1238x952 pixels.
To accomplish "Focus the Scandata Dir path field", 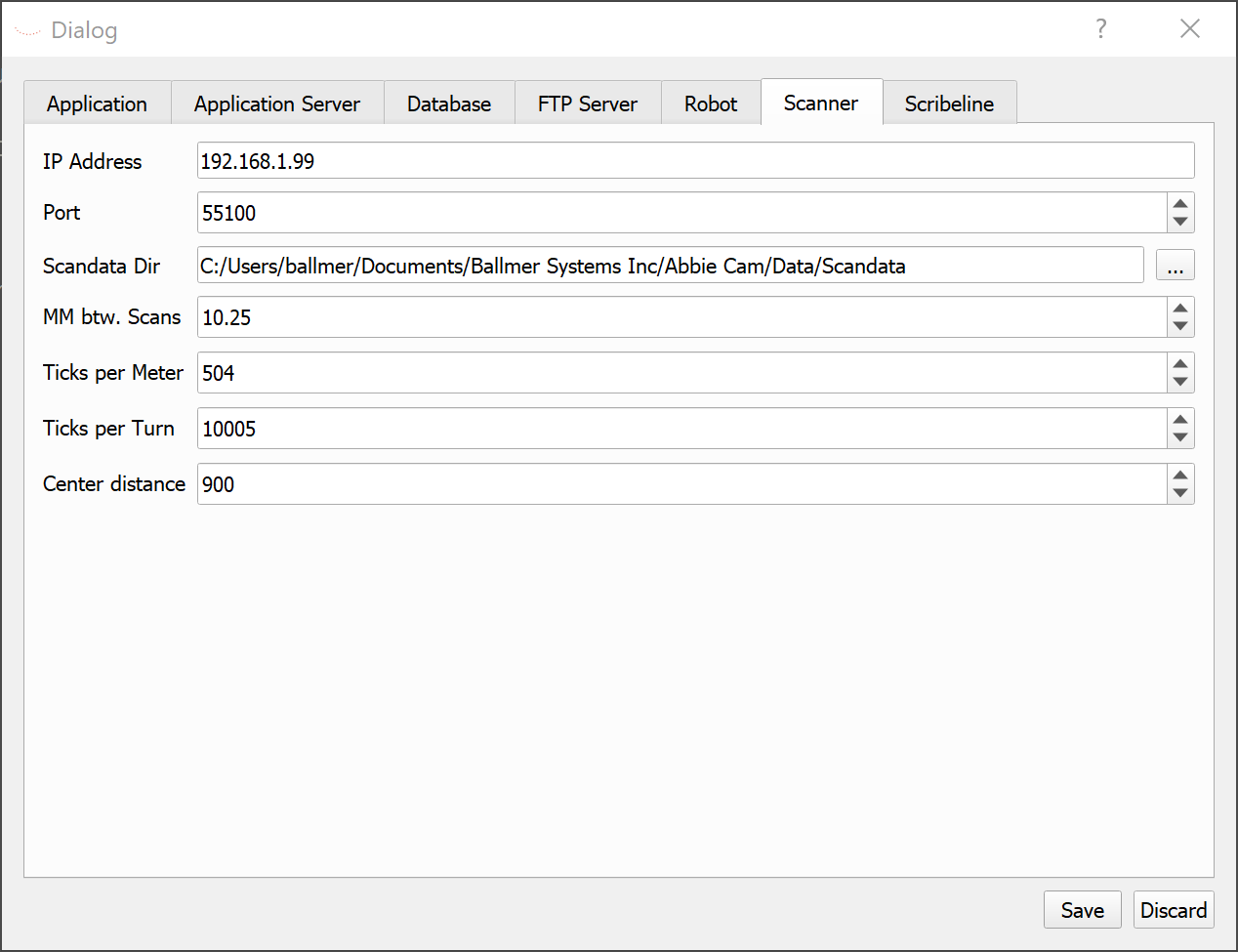I will pos(670,266).
